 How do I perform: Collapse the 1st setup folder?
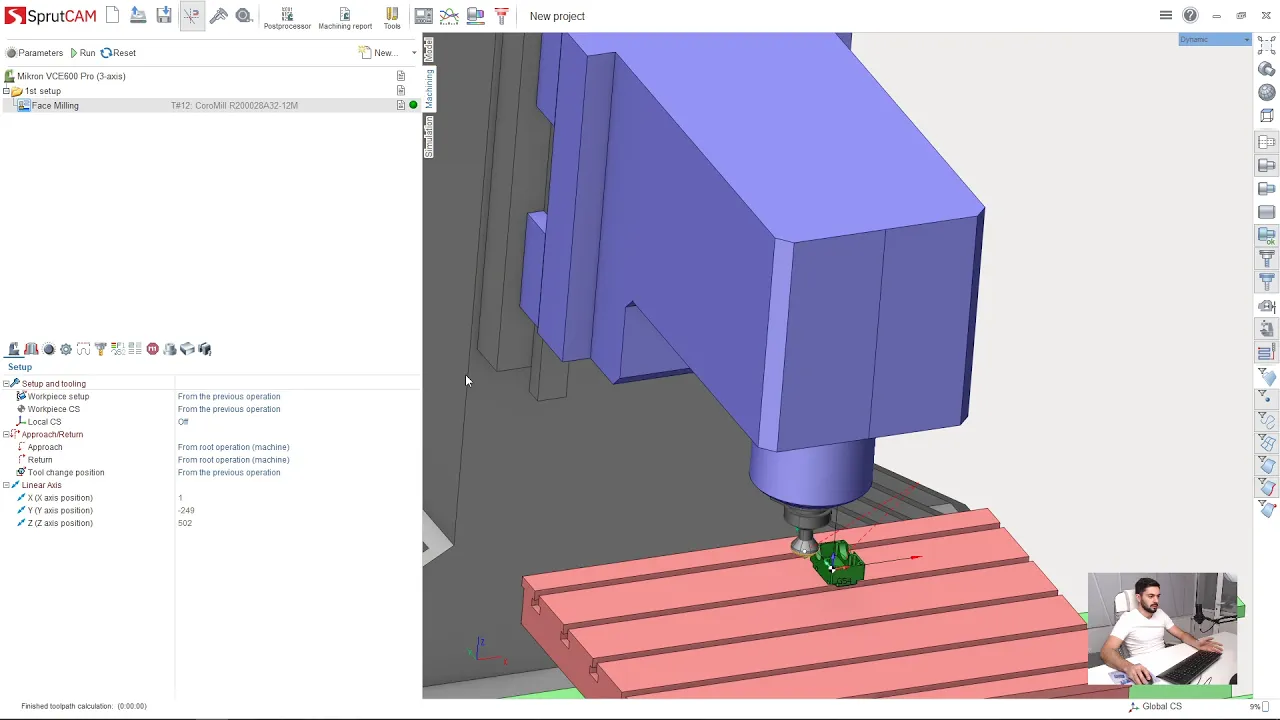tap(6, 91)
